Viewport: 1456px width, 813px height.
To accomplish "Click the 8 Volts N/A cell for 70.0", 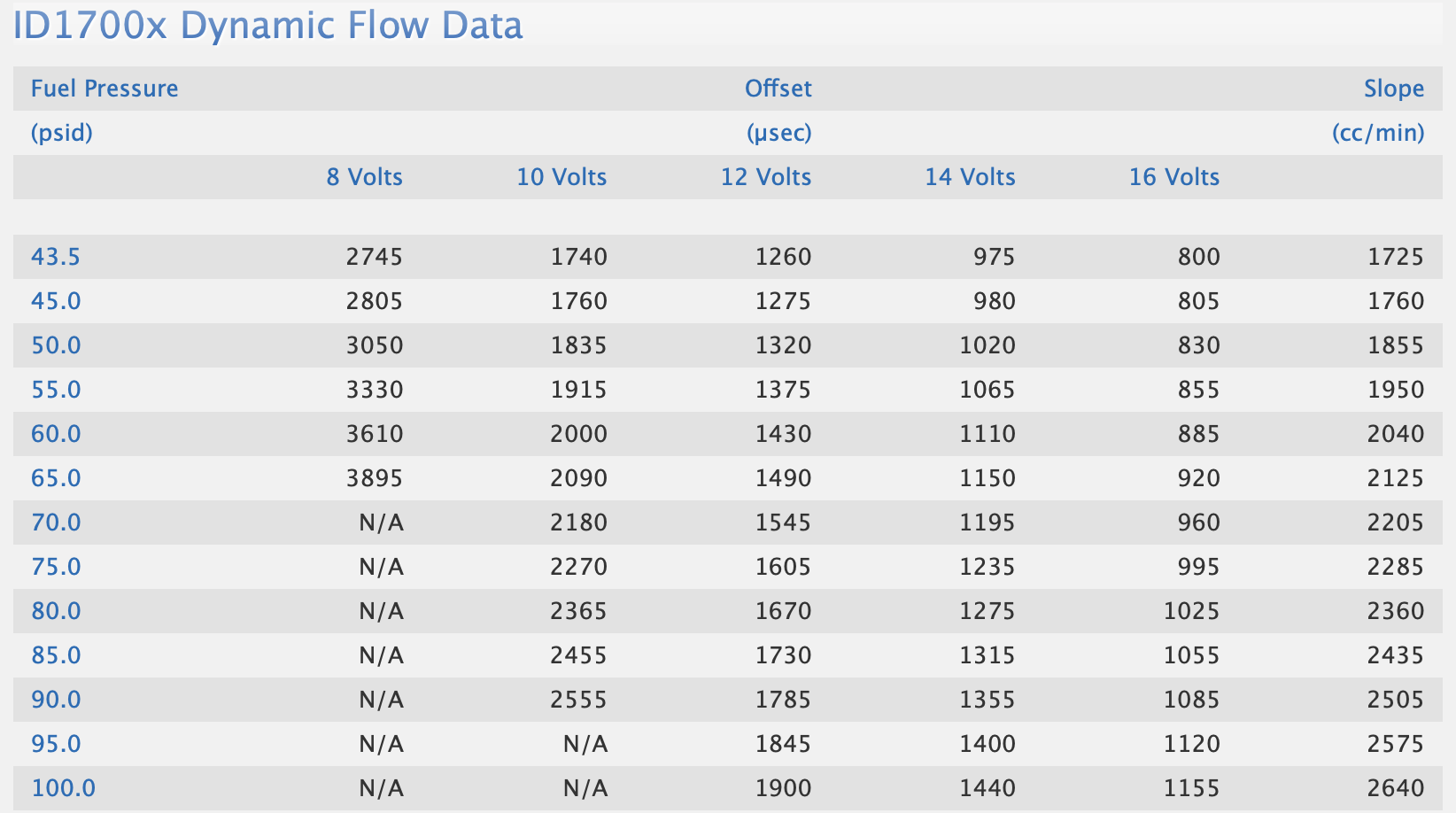I will 381,523.
